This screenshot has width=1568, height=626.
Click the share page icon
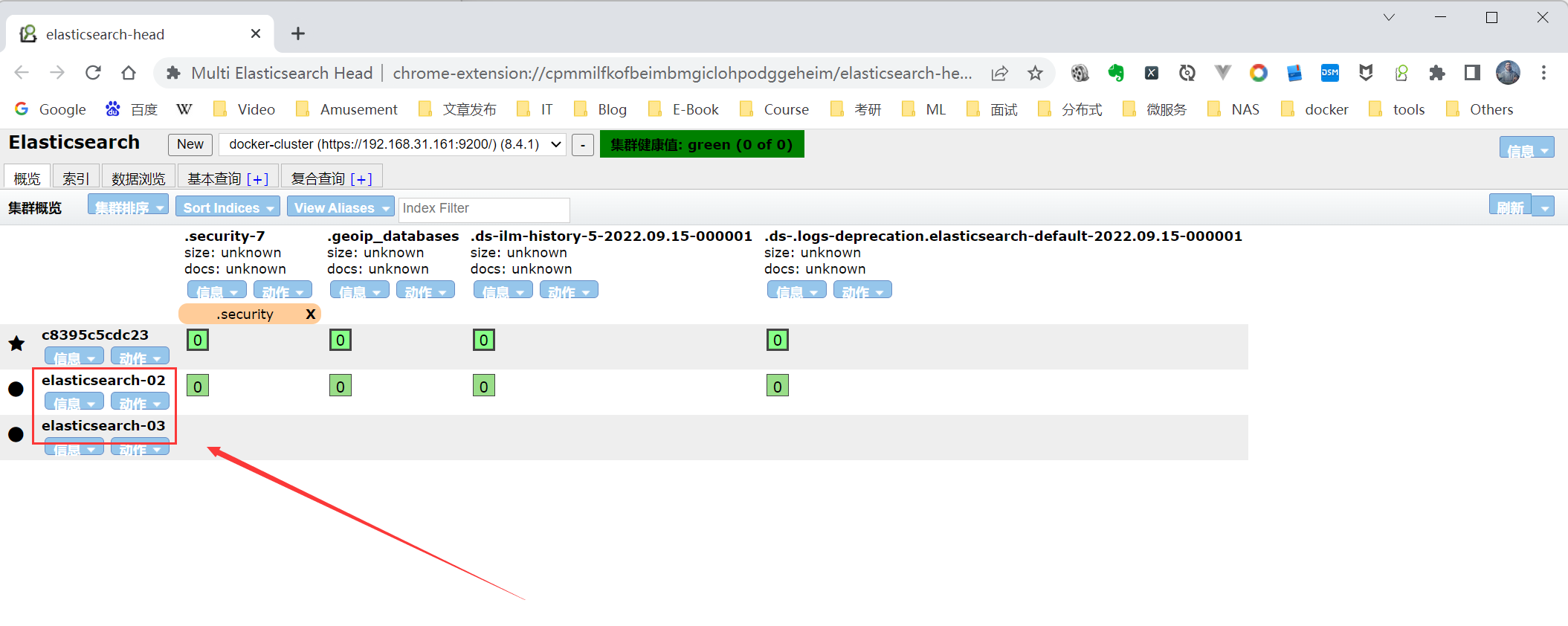point(1000,73)
